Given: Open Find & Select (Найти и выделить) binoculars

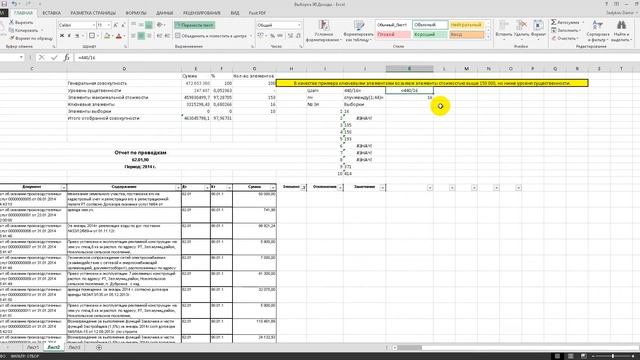Looking at the screenshot, I should tap(621, 30).
